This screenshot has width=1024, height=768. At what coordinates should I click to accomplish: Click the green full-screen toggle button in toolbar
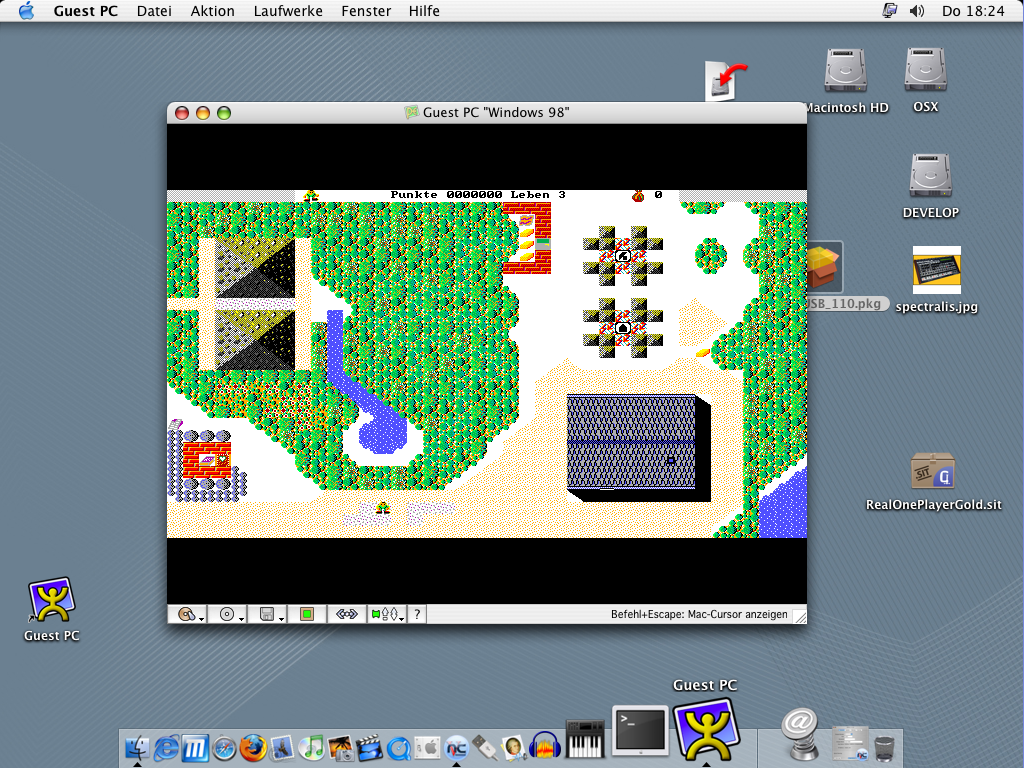(307, 615)
